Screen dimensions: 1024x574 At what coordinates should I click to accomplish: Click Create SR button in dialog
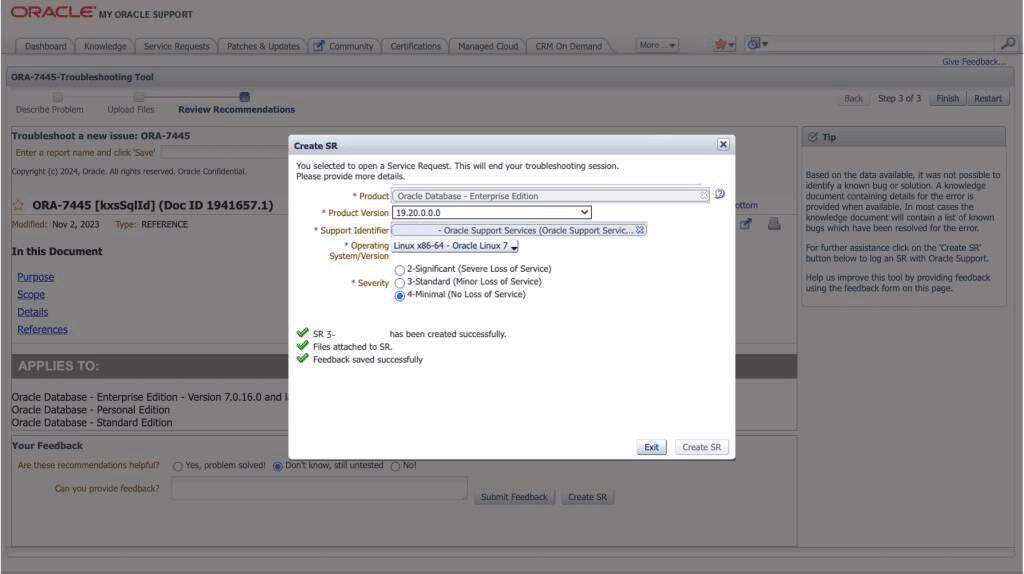701,447
